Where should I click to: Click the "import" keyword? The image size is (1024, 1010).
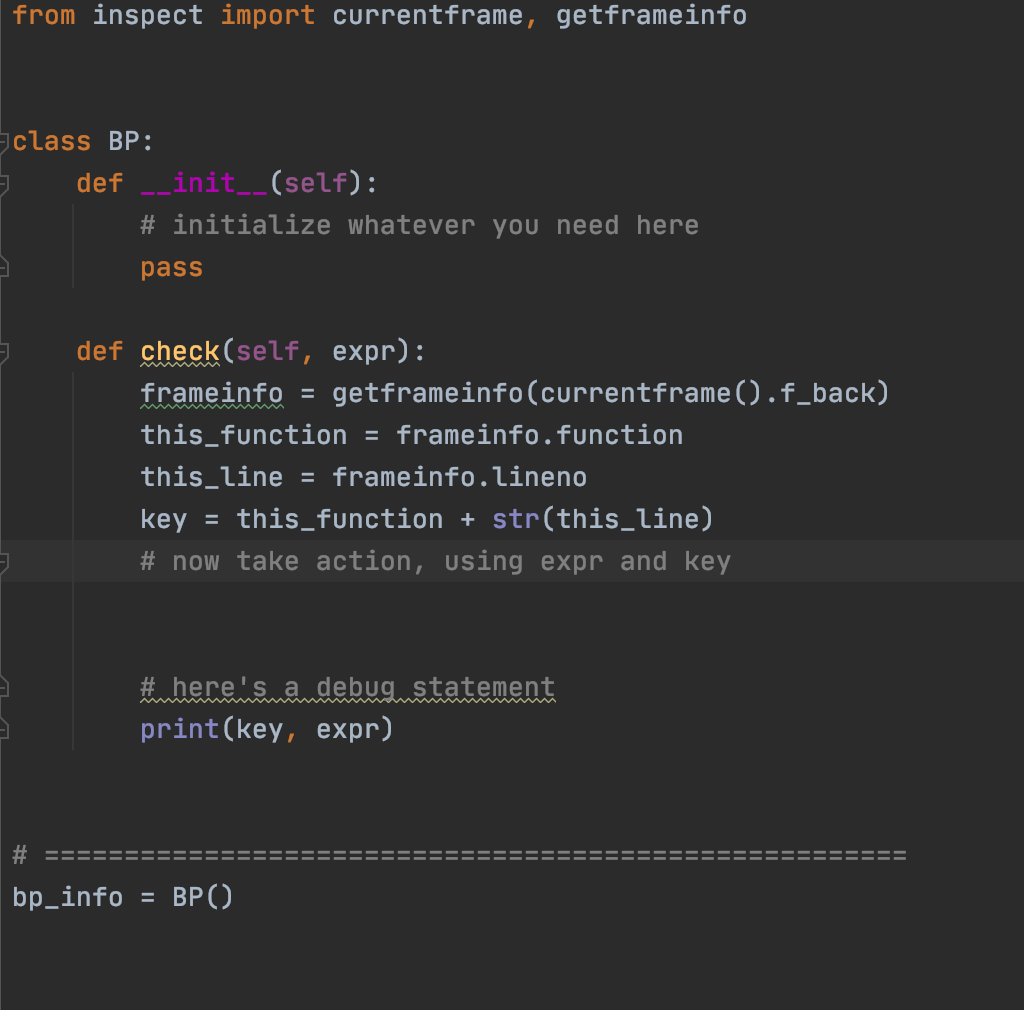pos(268,15)
